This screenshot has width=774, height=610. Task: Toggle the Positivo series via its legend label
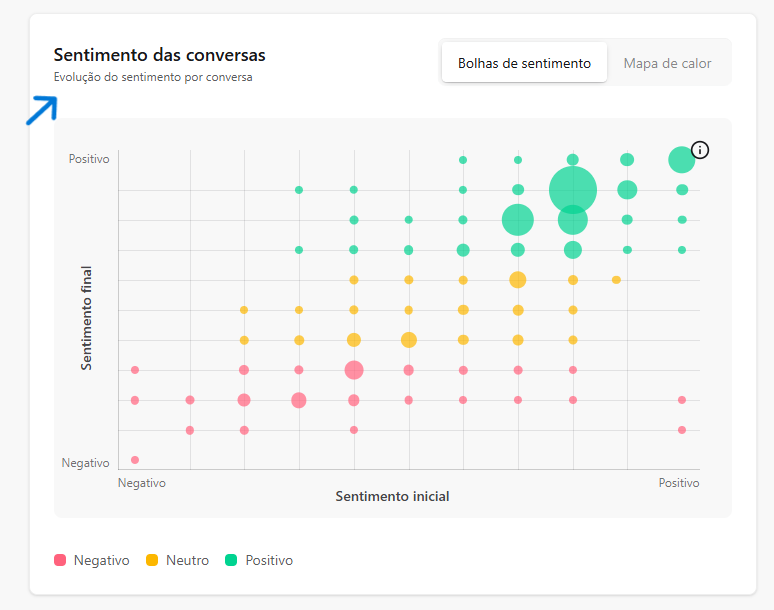pyautogui.click(x=269, y=560)
